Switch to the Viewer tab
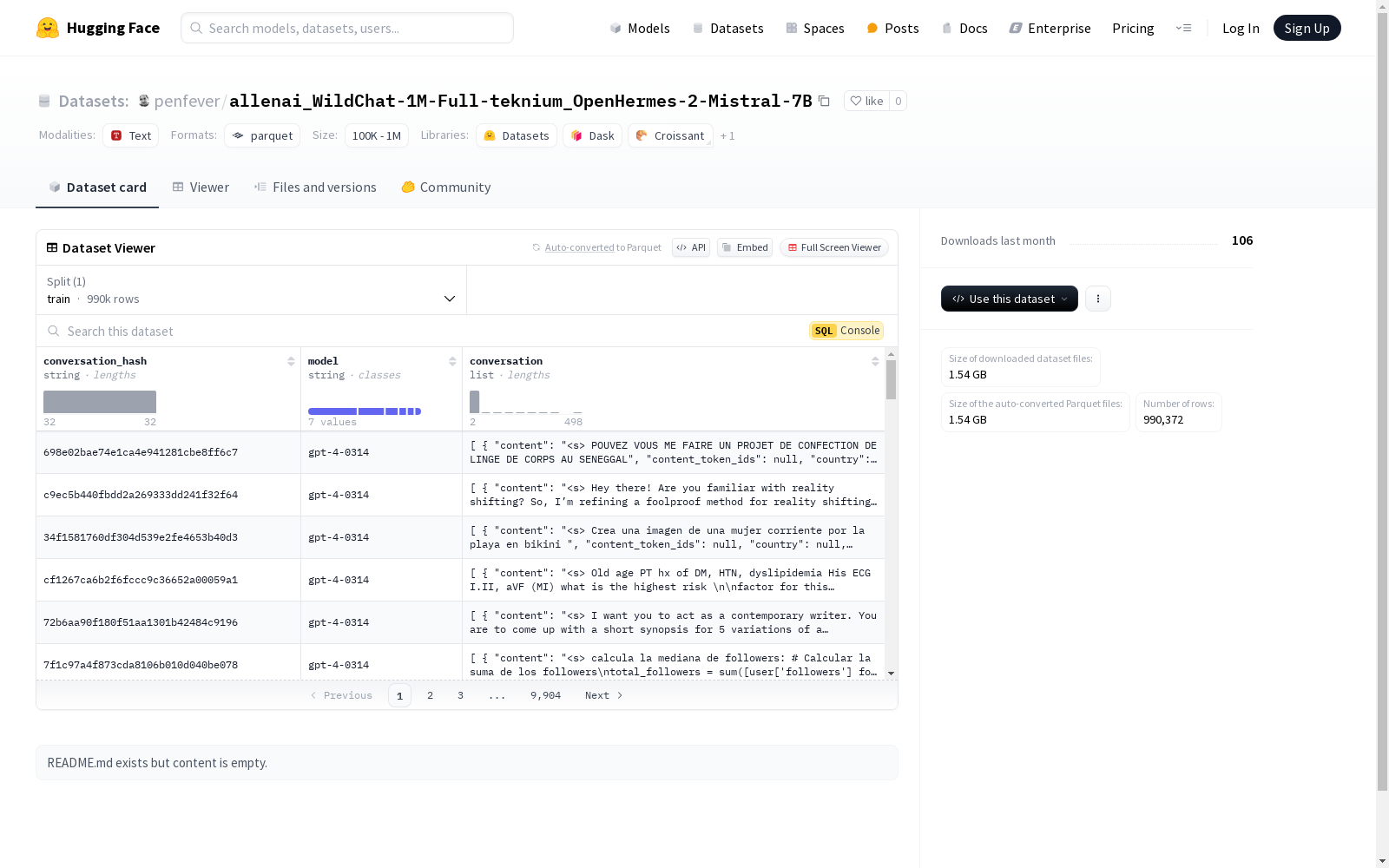 tap(201, 187)
